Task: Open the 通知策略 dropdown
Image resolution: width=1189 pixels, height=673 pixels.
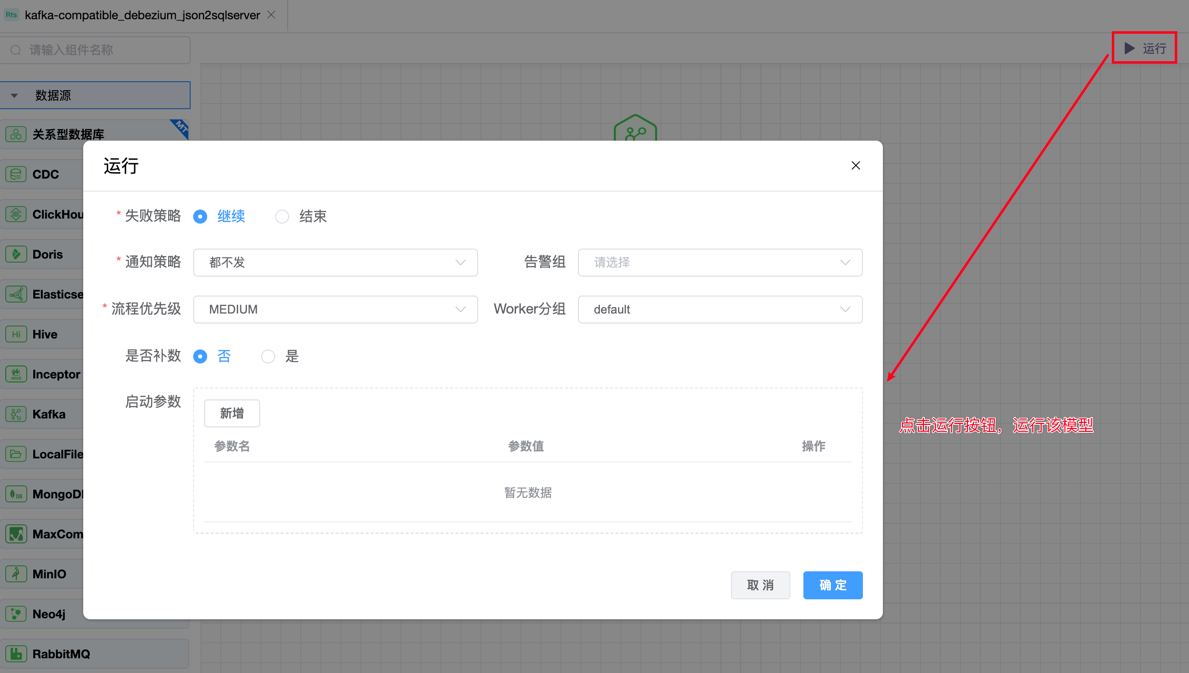Action: click(335, 263)
